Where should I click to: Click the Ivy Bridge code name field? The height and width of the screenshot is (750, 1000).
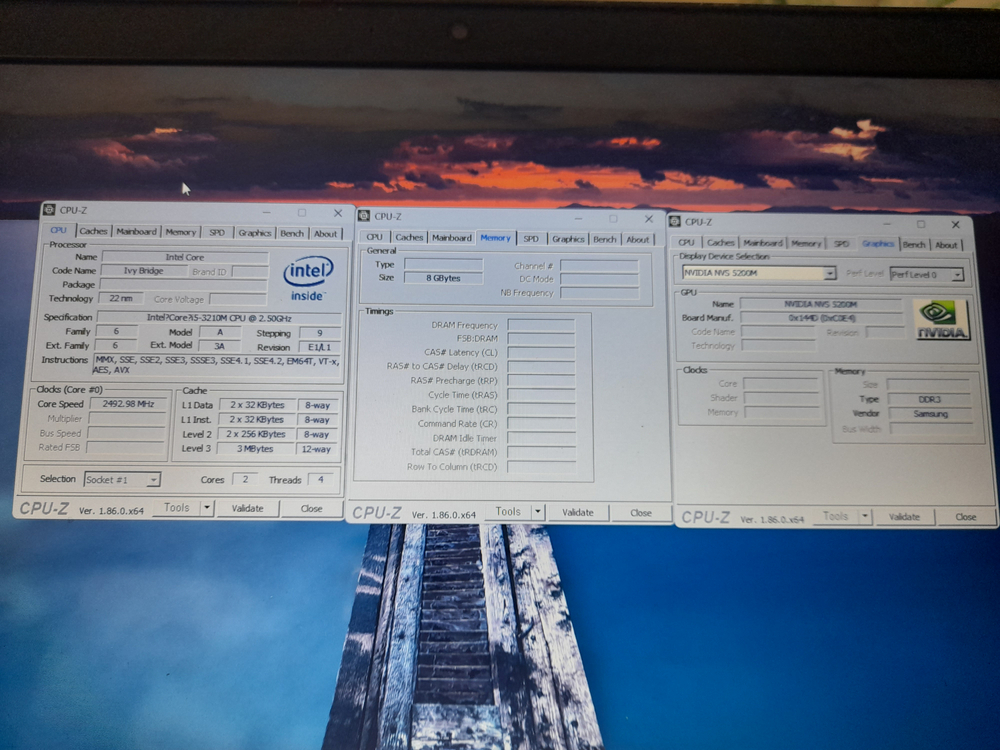pyautogui.click(x=143, y=270)
